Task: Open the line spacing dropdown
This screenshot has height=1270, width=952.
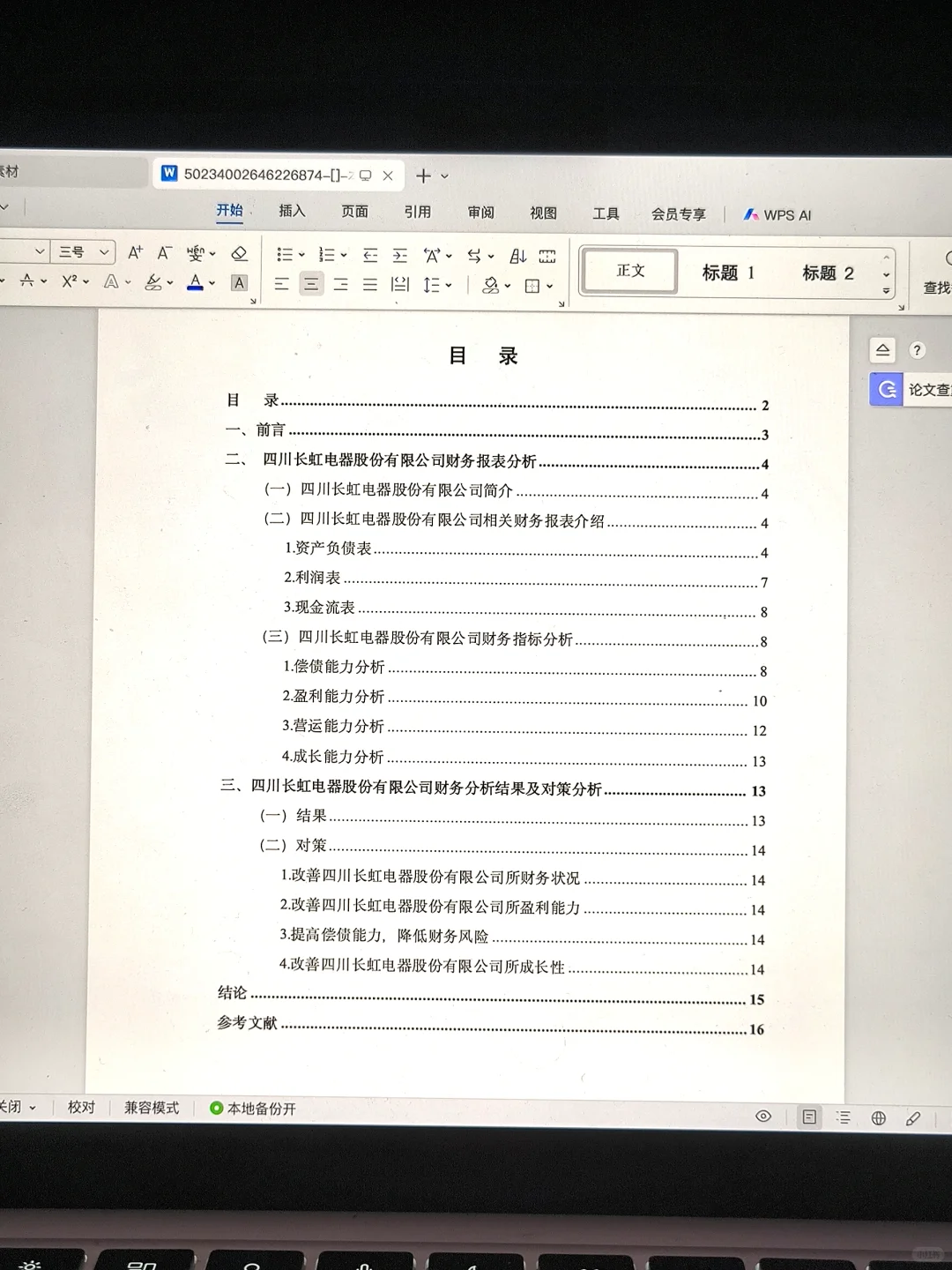Action: (435, 284)
